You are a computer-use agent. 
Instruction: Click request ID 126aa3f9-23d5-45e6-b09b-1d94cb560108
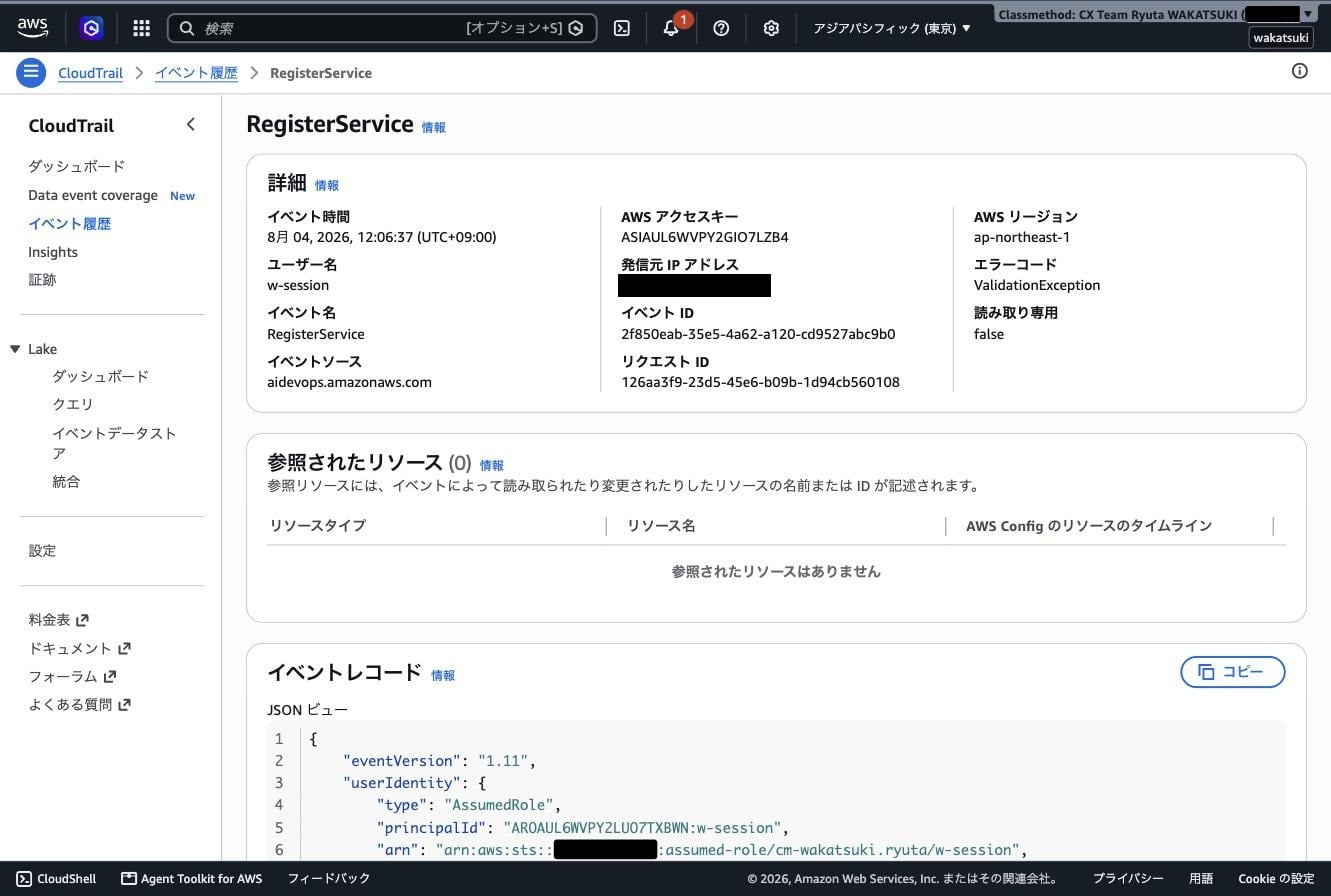pos(760,382)
